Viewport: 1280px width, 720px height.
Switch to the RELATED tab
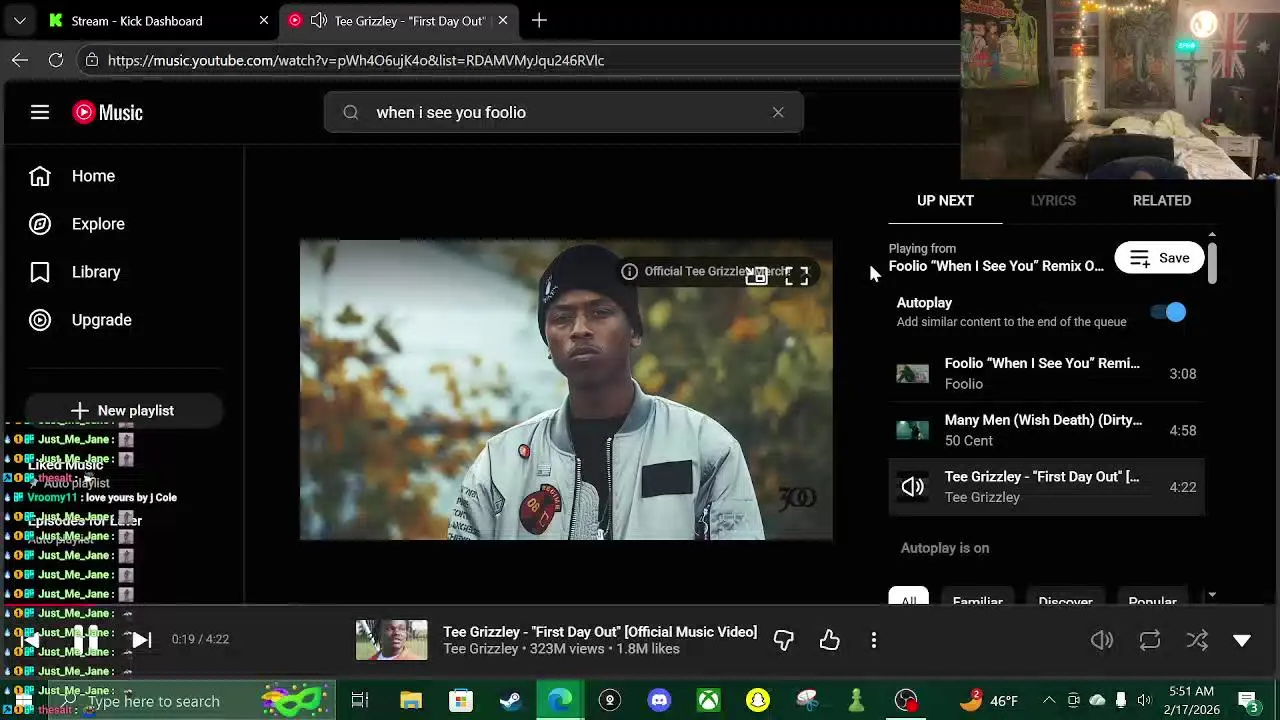[x=1161, y=200]
